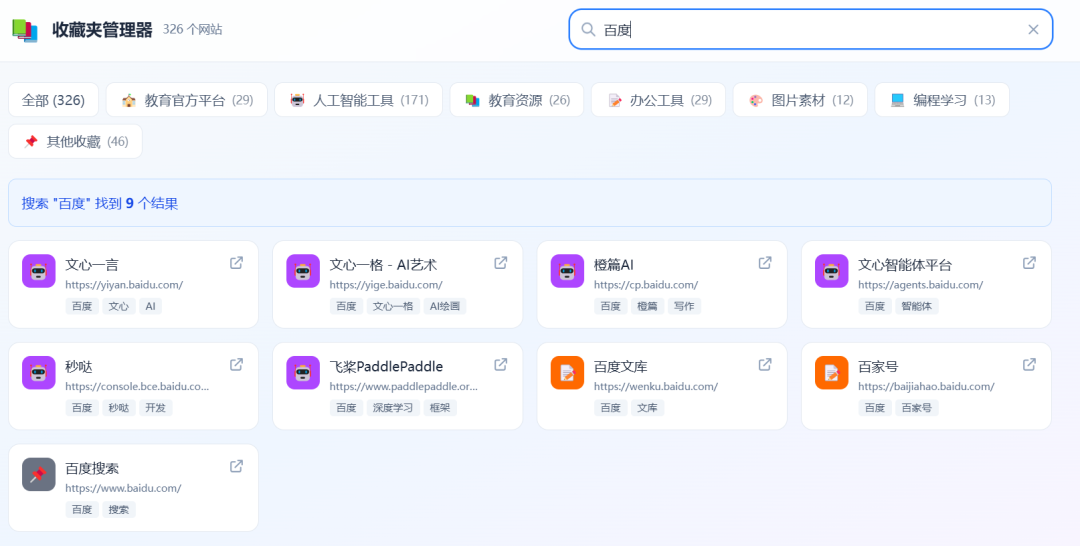Open the 文心一言 card title

pyautogui.click(x=92, y=265)
